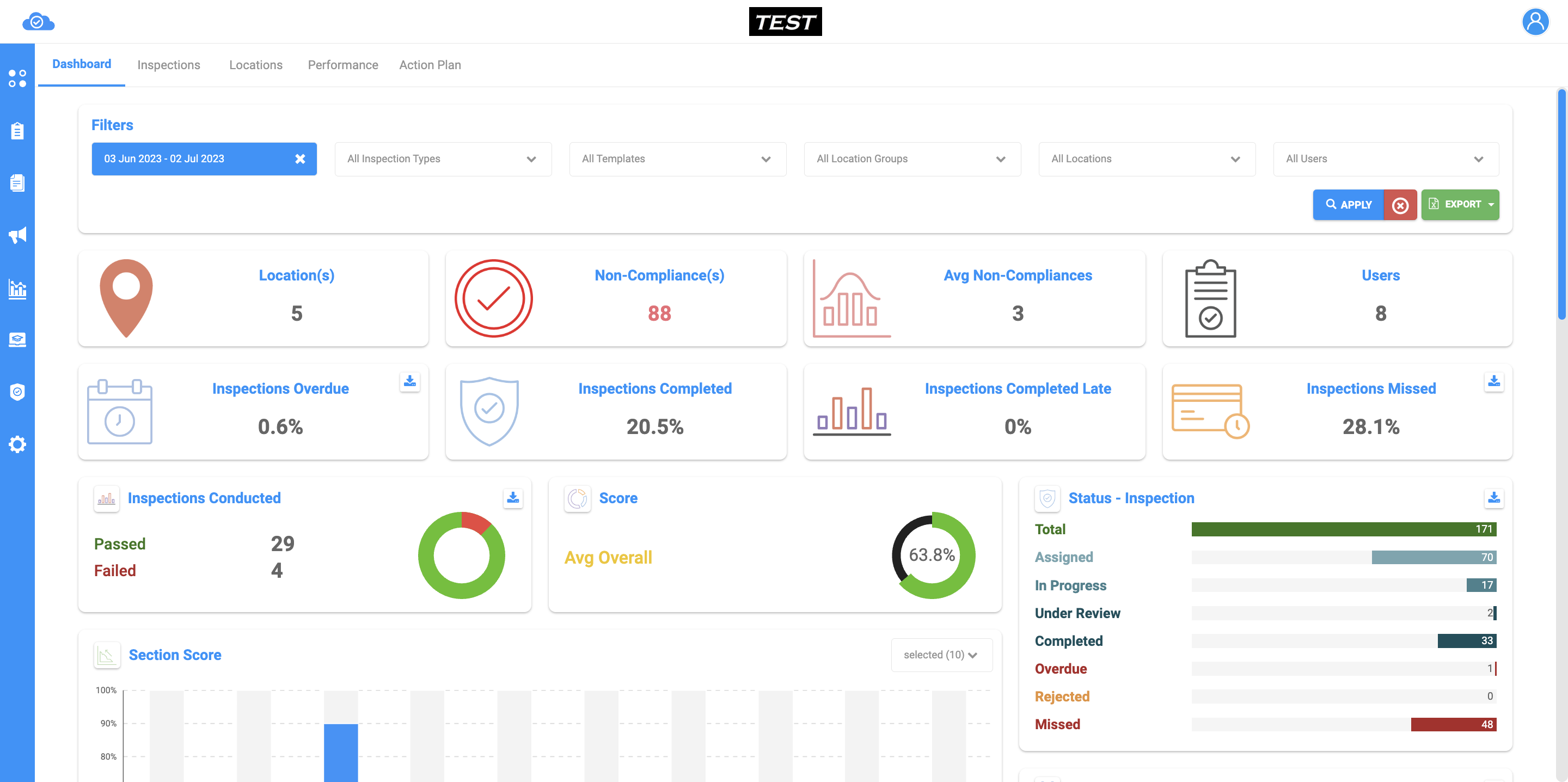Click the Overdue status label

[x=1061, y=669]
